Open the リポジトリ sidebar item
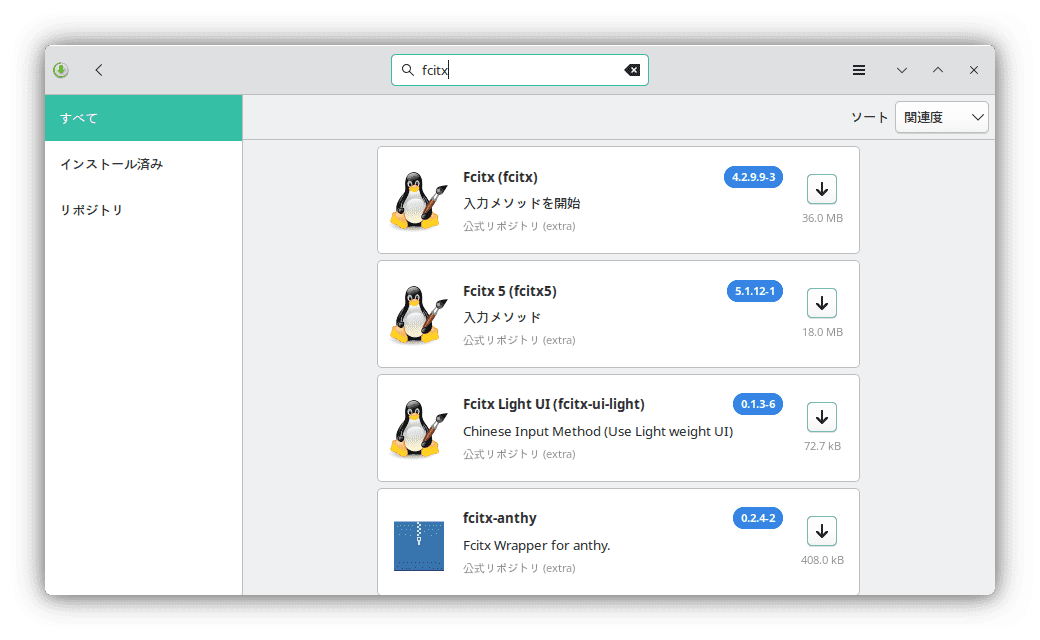 point(144,210)
